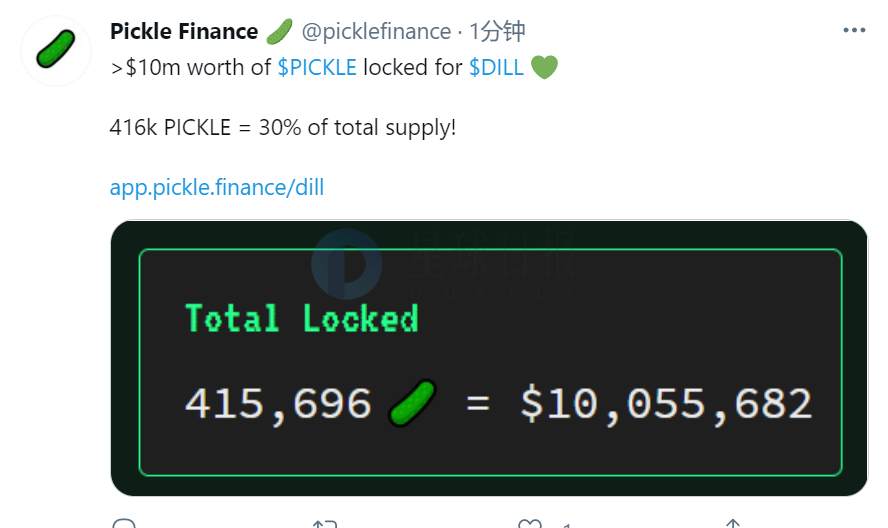Click the reply speech bubble icon
Screen dimensions: 888x528
(x=124, y=523)
